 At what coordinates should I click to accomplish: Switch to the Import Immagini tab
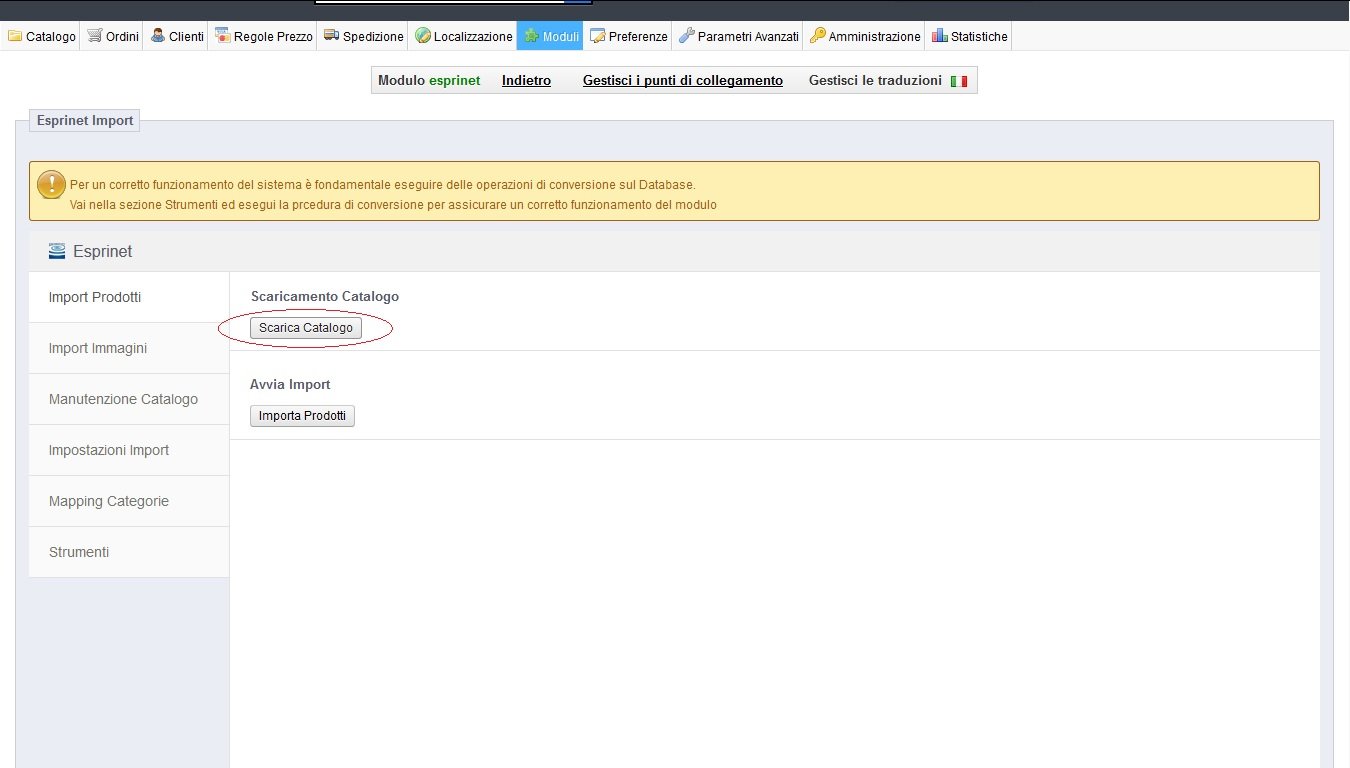point(129,348)
